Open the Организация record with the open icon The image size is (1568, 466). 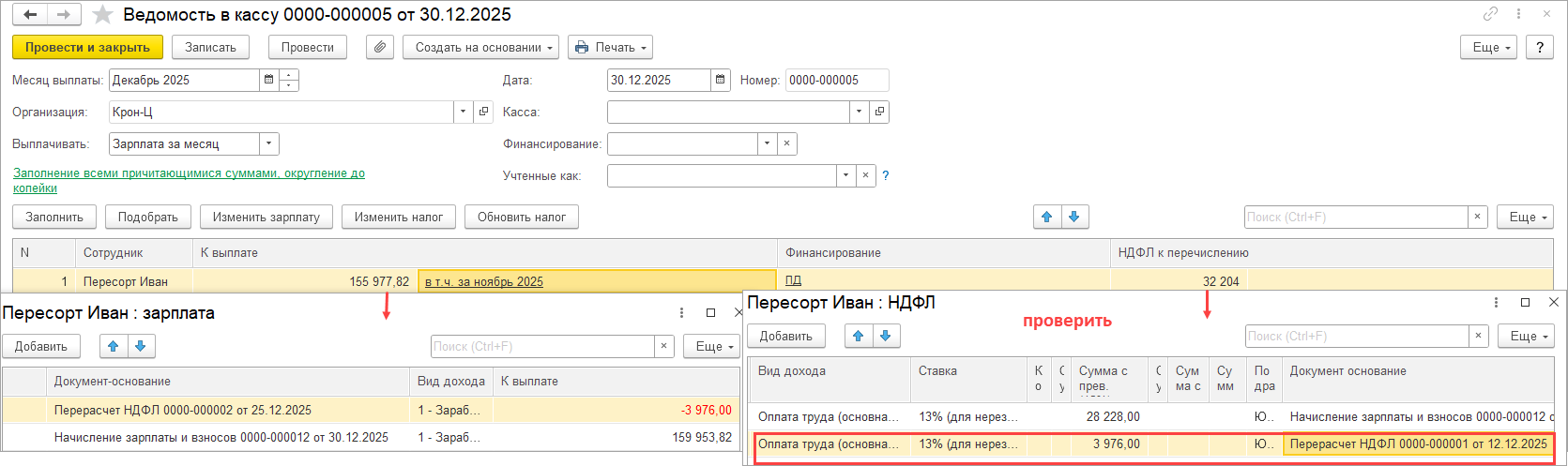[x=483, y=113]
